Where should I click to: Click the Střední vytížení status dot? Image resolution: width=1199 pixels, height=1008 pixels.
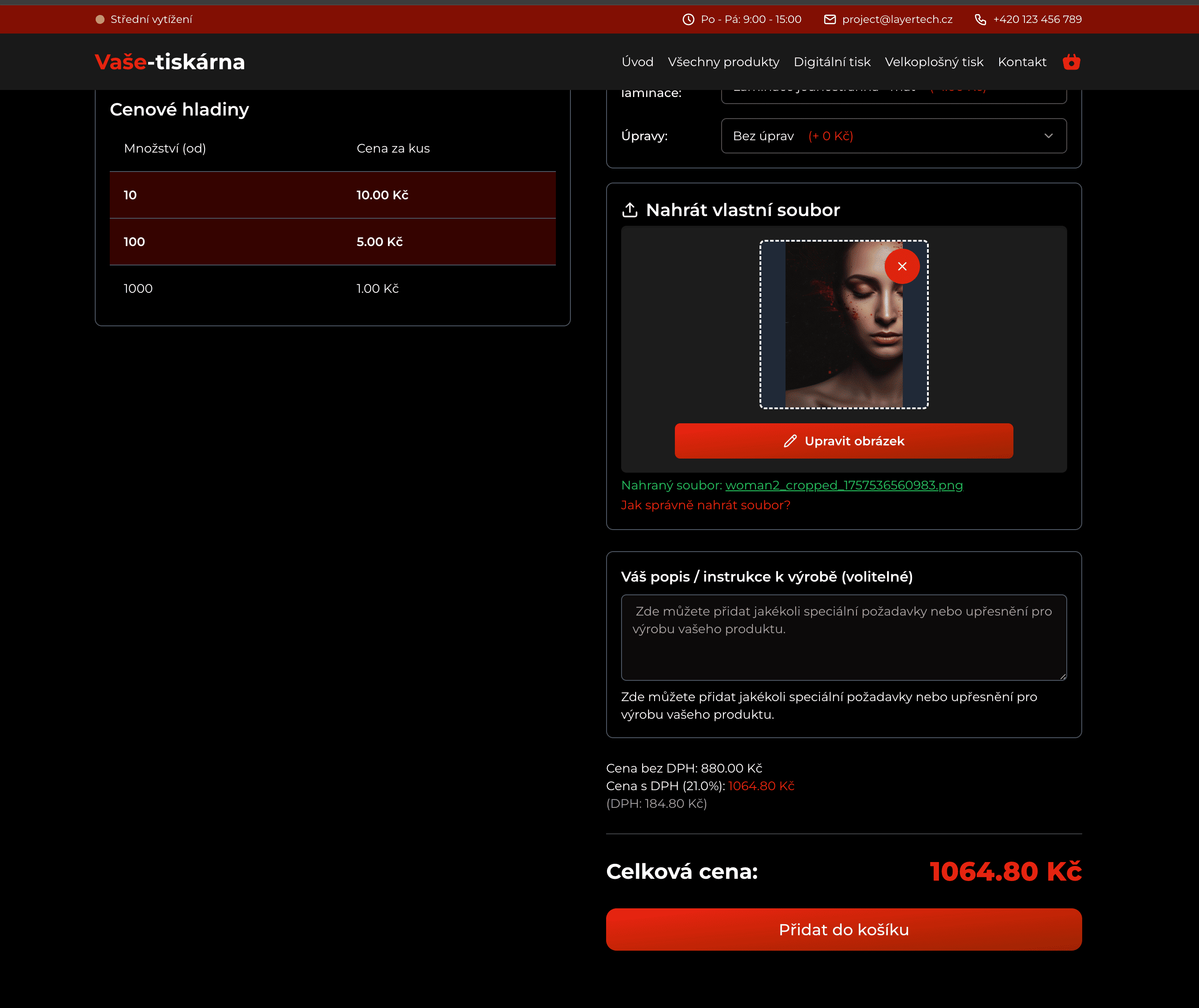pyautogui.click(x=100, y=19)
